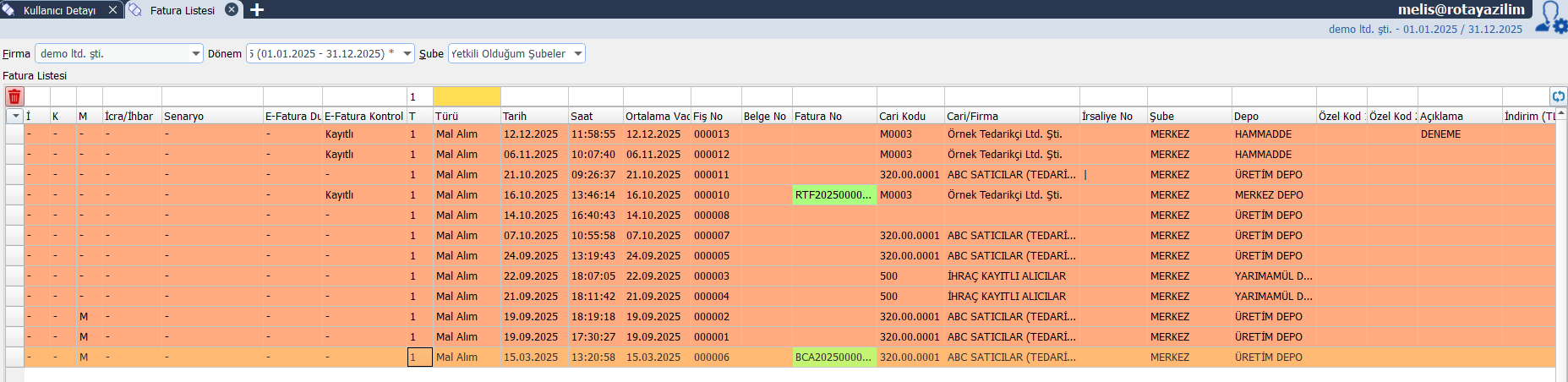Image resolution: width=1568 pixels, height=382 pixels.
Task: Open the Şube branch dropdown
Action: [x=578, y=54]
